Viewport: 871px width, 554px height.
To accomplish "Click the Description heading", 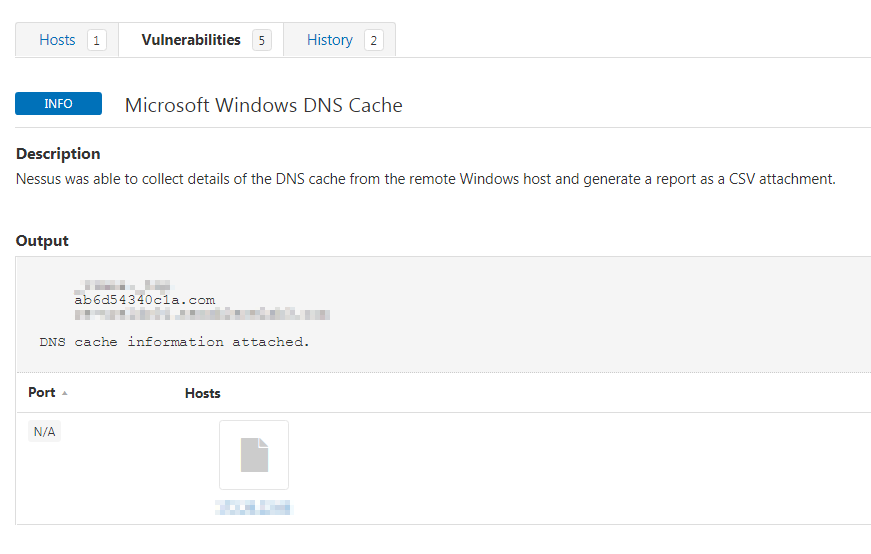I will [x=58, y=154].
